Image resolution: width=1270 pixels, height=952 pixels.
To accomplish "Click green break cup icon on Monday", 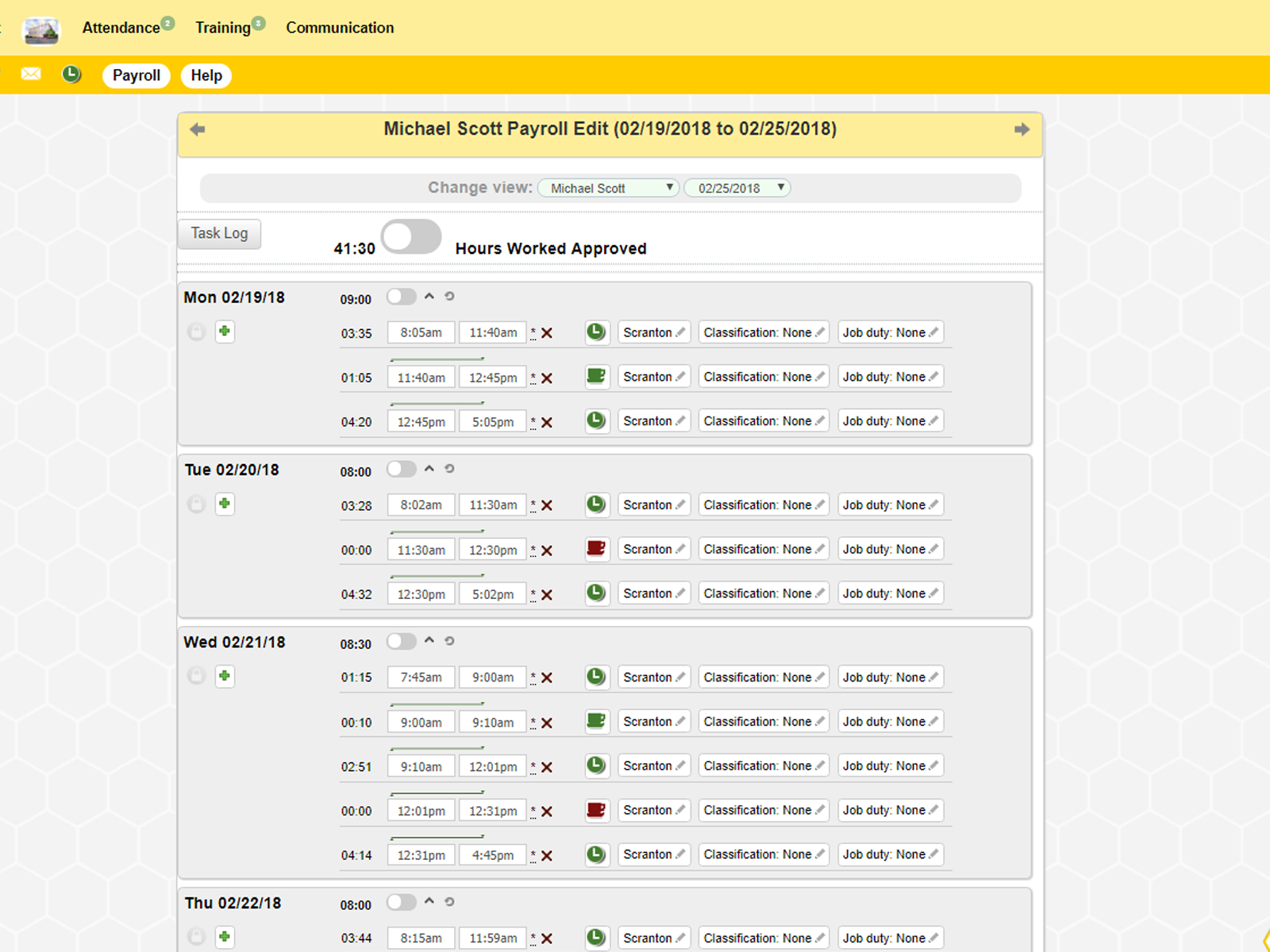I will click(596, 377).
